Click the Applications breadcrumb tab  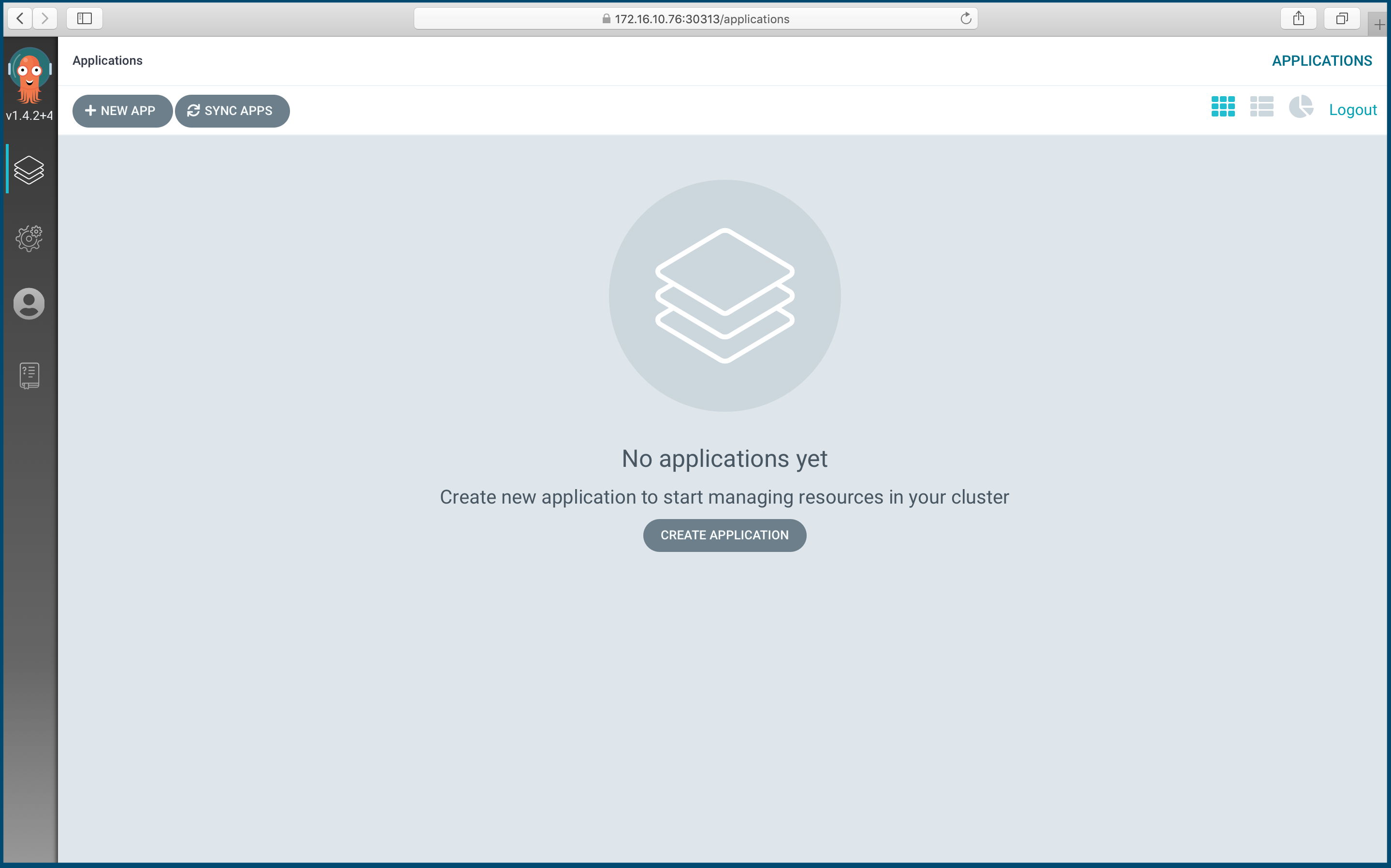point(107,60)
